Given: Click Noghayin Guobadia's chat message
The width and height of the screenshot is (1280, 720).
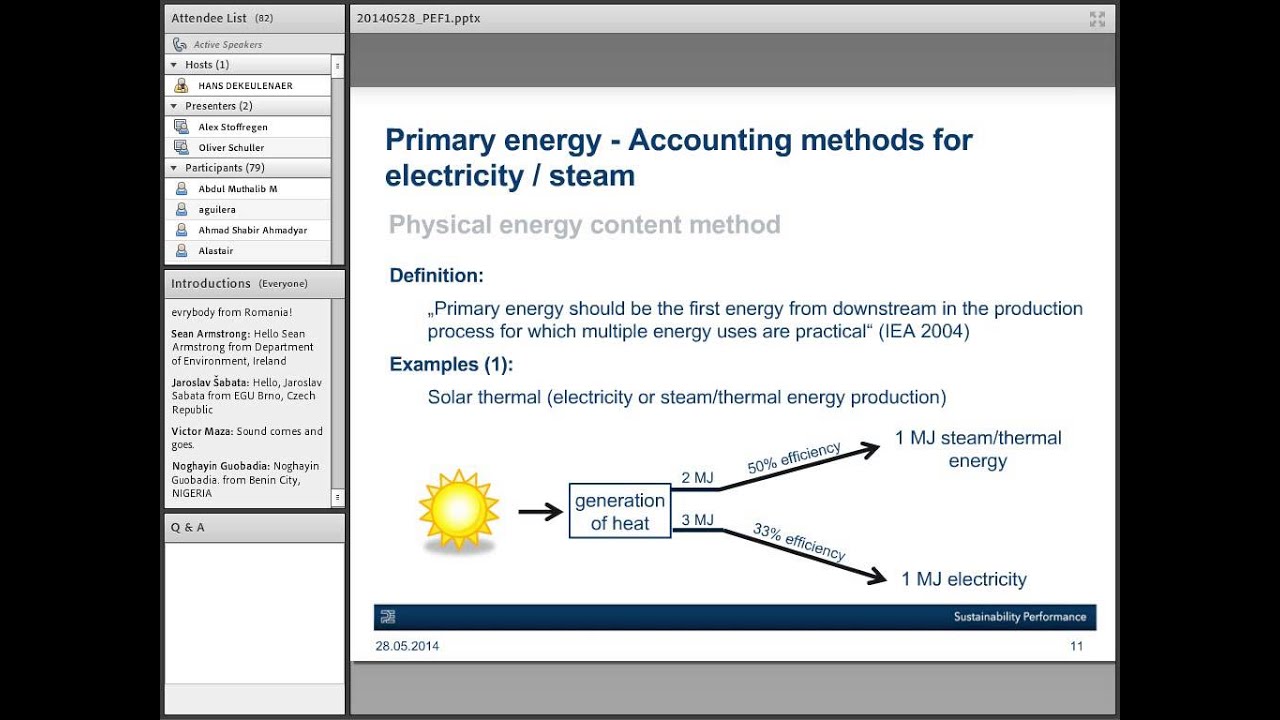Looking at the screenshot, I should [x=245, y=479].
